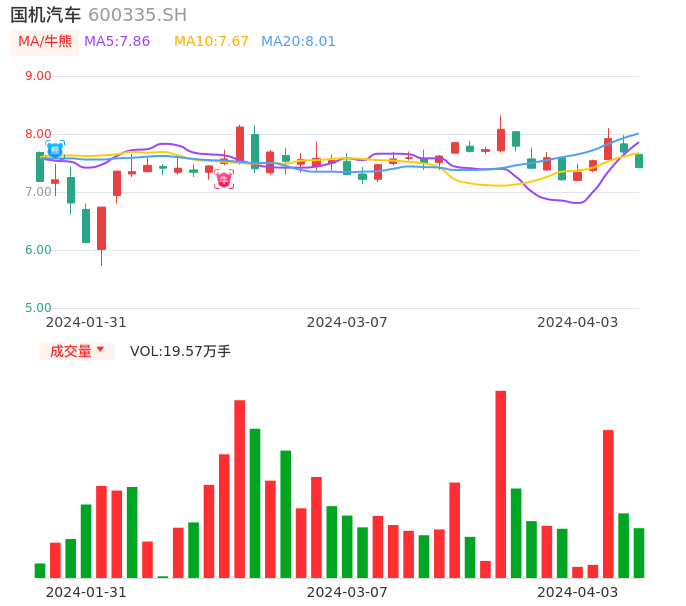Toggle the purple MA5:7.86 legend
Image resolution: width=686 pixels, height=606 pixels.
[117, 42]
